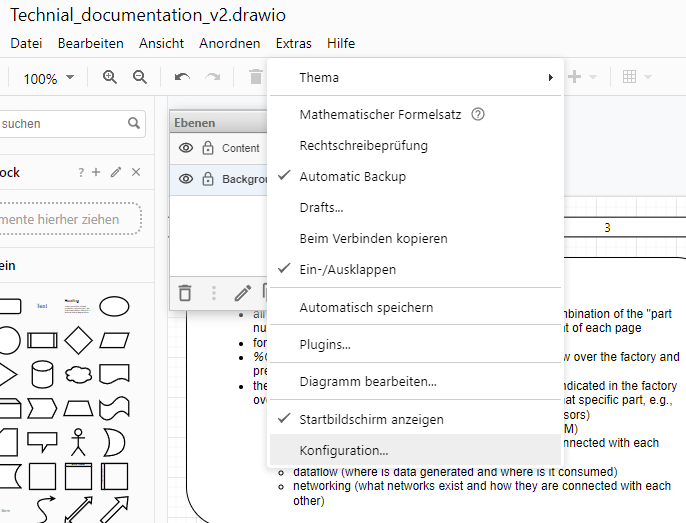
Task: Toggle lock on the Background layer
Action: click(x=208, y=180)
